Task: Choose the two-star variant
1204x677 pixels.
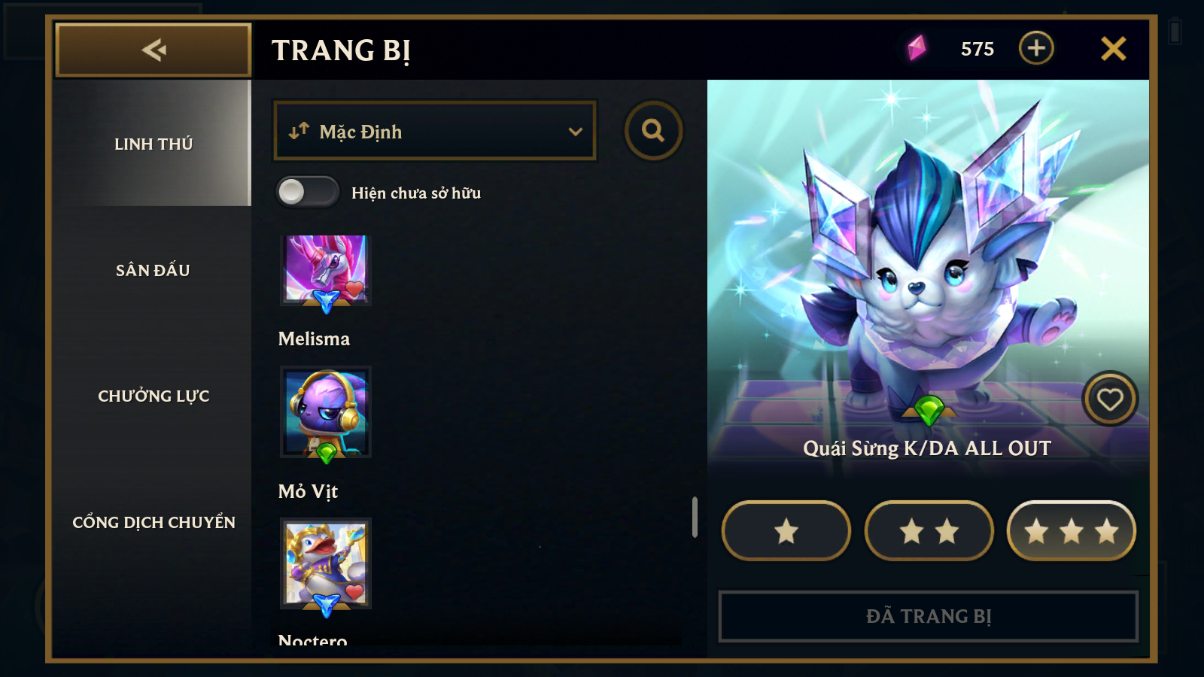Action: click(929, 531)
